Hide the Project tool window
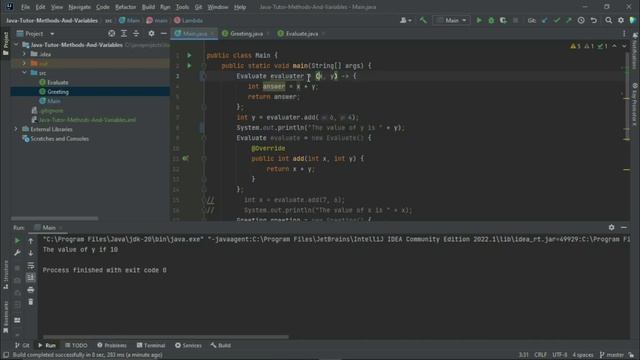 pos(164,34)
